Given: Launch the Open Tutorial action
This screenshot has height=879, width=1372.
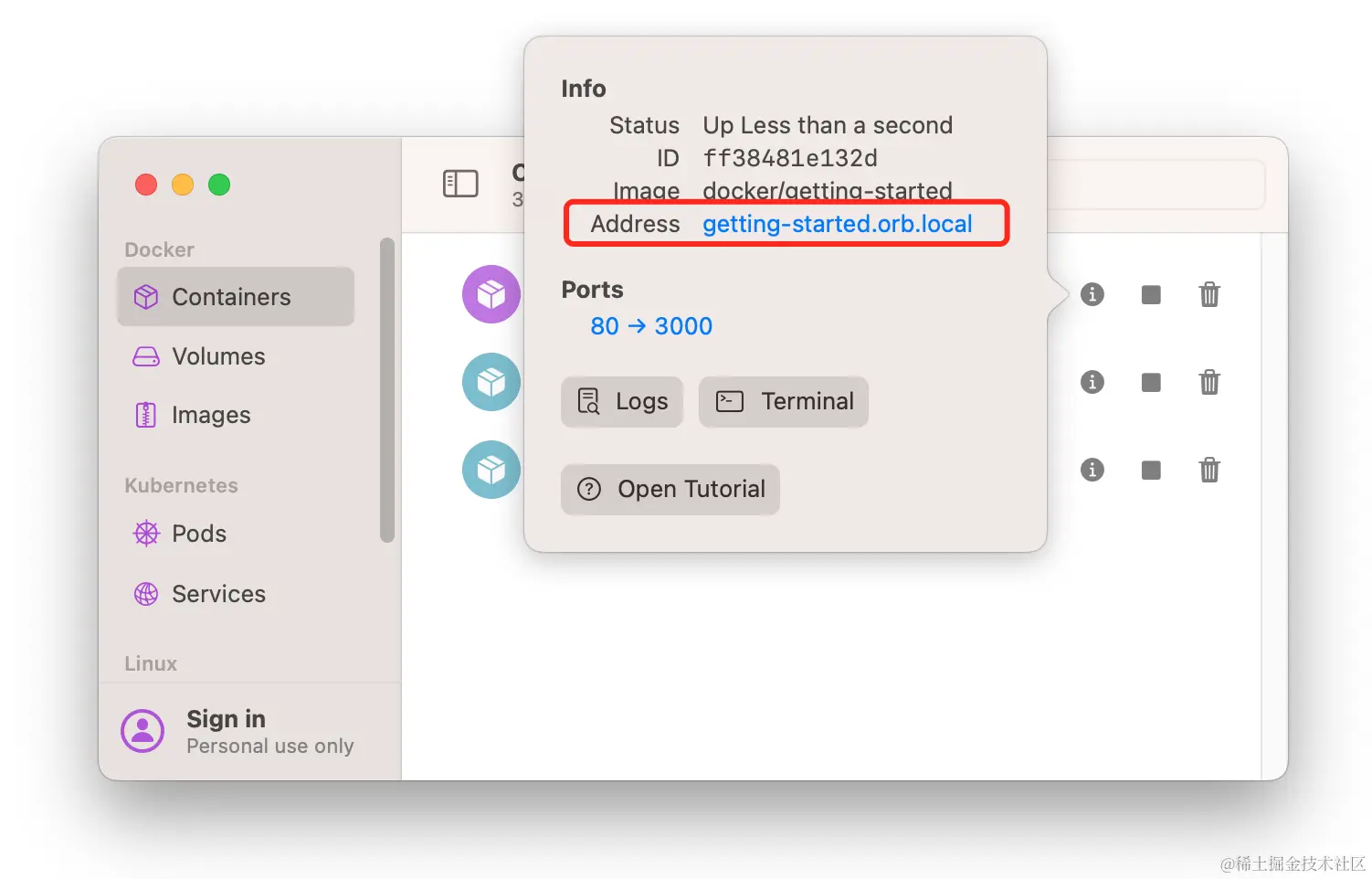Looking at the screenshot, I should (670, 489).
